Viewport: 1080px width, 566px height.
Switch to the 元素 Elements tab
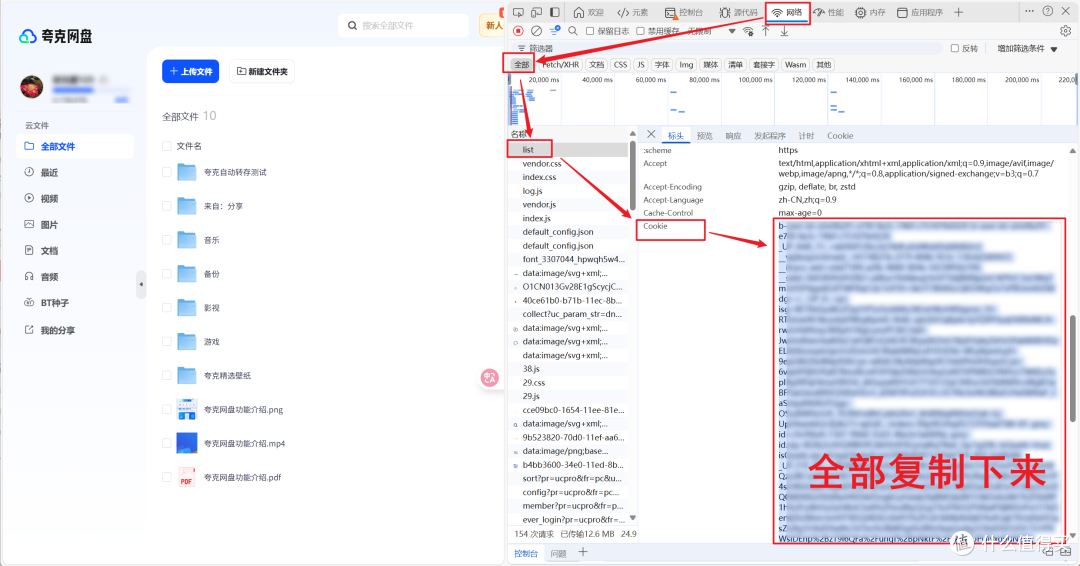pos(633,12)
